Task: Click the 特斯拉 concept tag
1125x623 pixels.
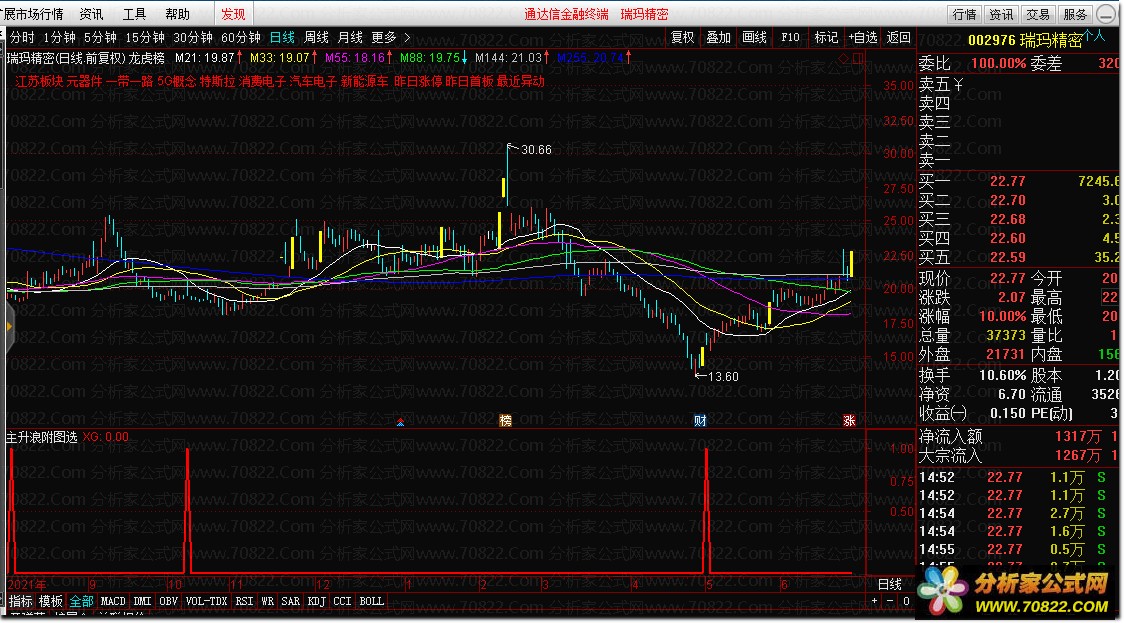Action: [217, 82]
